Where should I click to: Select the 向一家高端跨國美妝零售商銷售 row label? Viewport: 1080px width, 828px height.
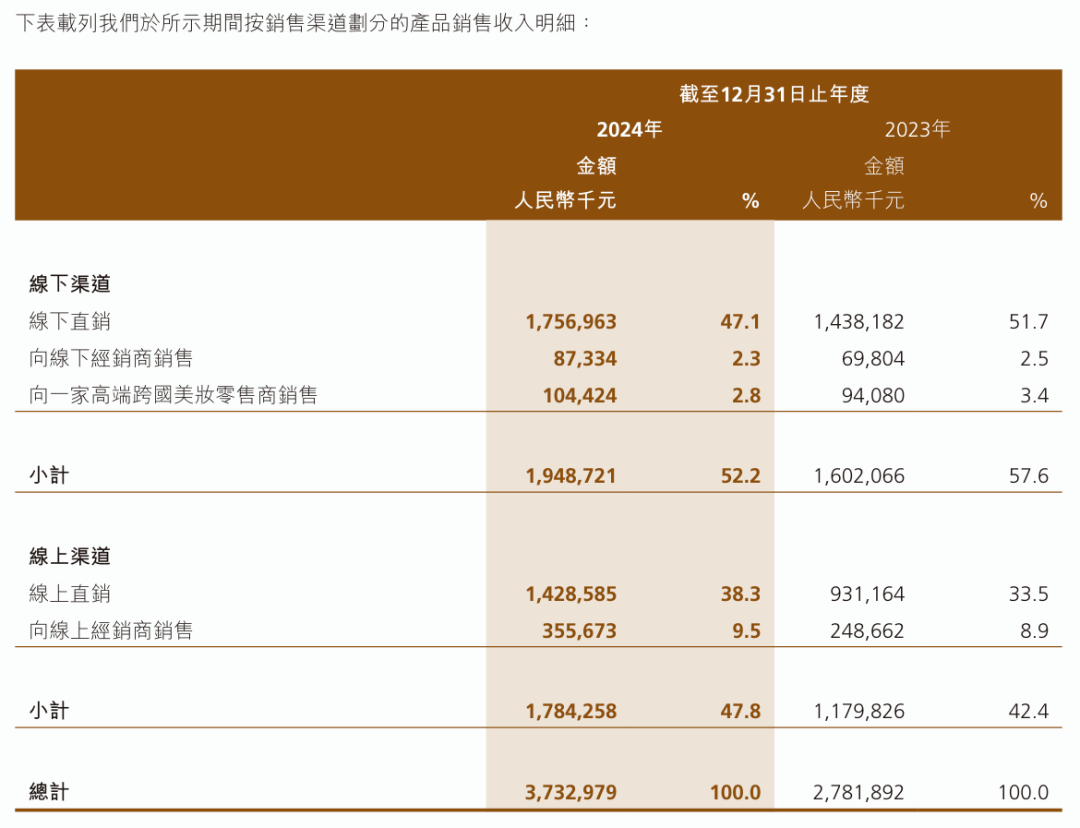click(x=173, y=395)
